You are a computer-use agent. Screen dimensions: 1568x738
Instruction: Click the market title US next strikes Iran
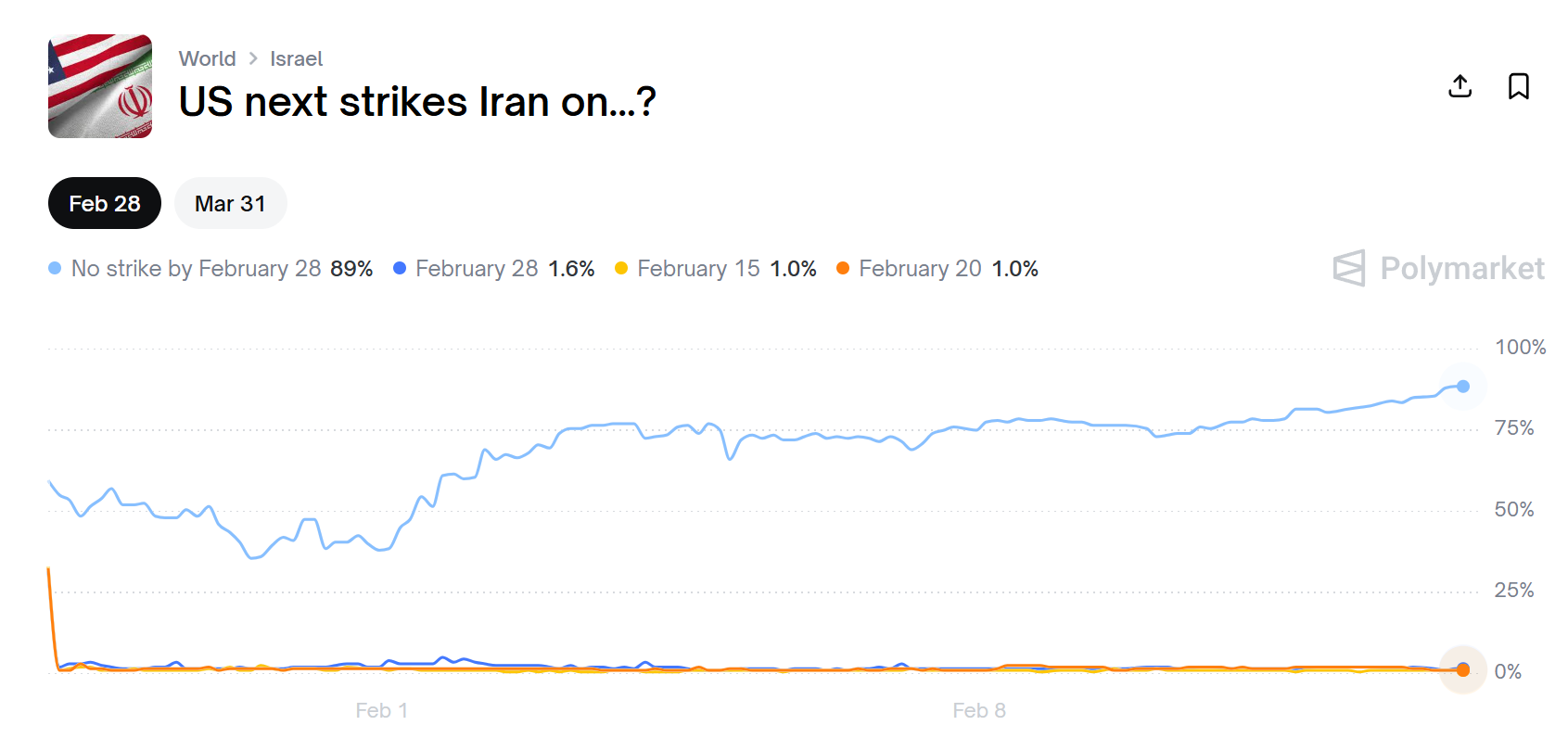click(x=417, y=102)
